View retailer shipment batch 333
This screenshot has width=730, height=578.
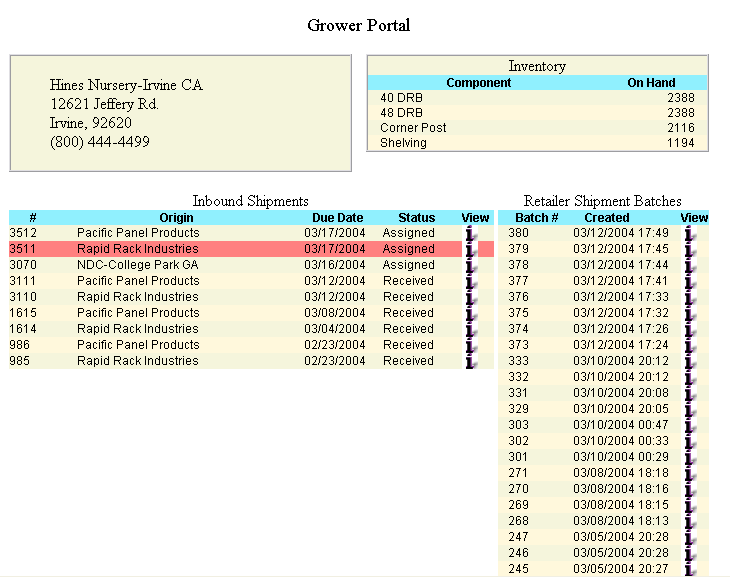coord(690,361)
